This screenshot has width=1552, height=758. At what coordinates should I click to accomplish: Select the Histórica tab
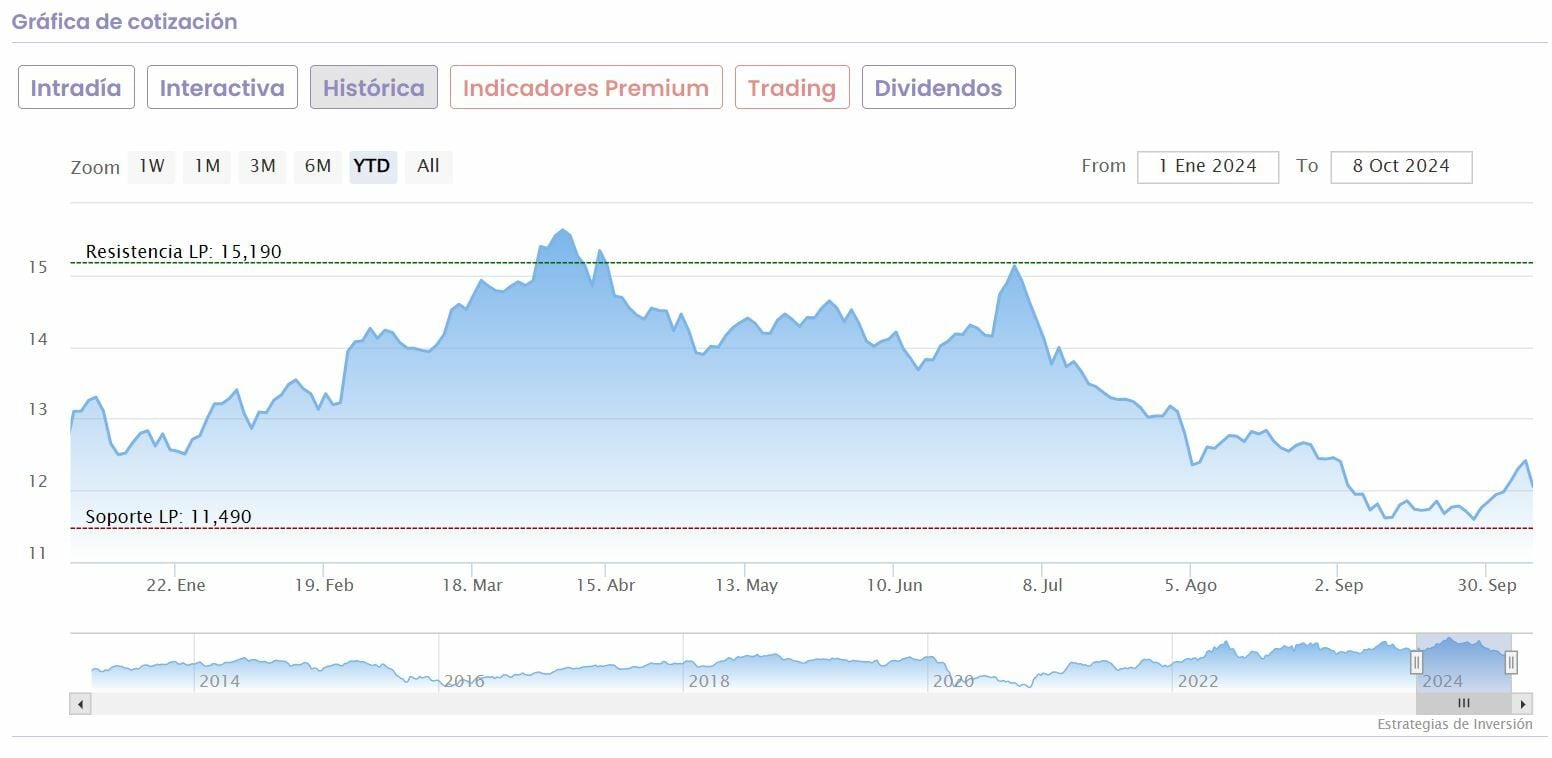pos(374,88)
